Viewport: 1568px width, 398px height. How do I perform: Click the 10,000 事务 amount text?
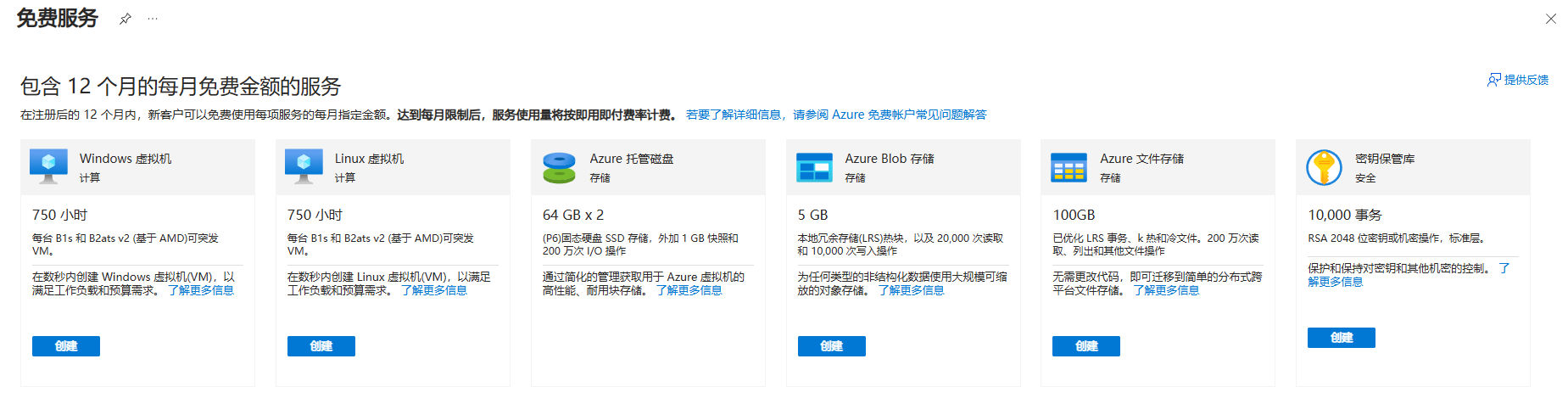[x=1345, y=215]
